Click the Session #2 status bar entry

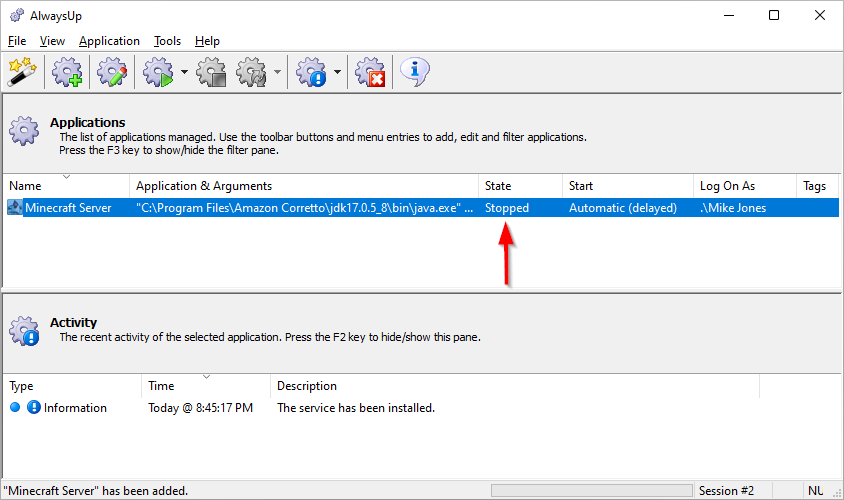[726, 491]
